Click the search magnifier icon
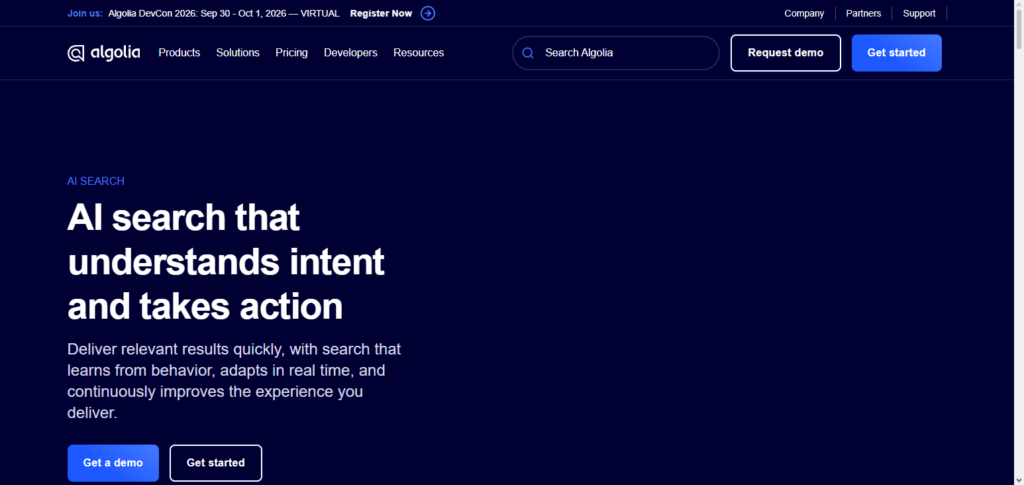The image size is (1024, 485). [528, 53]
